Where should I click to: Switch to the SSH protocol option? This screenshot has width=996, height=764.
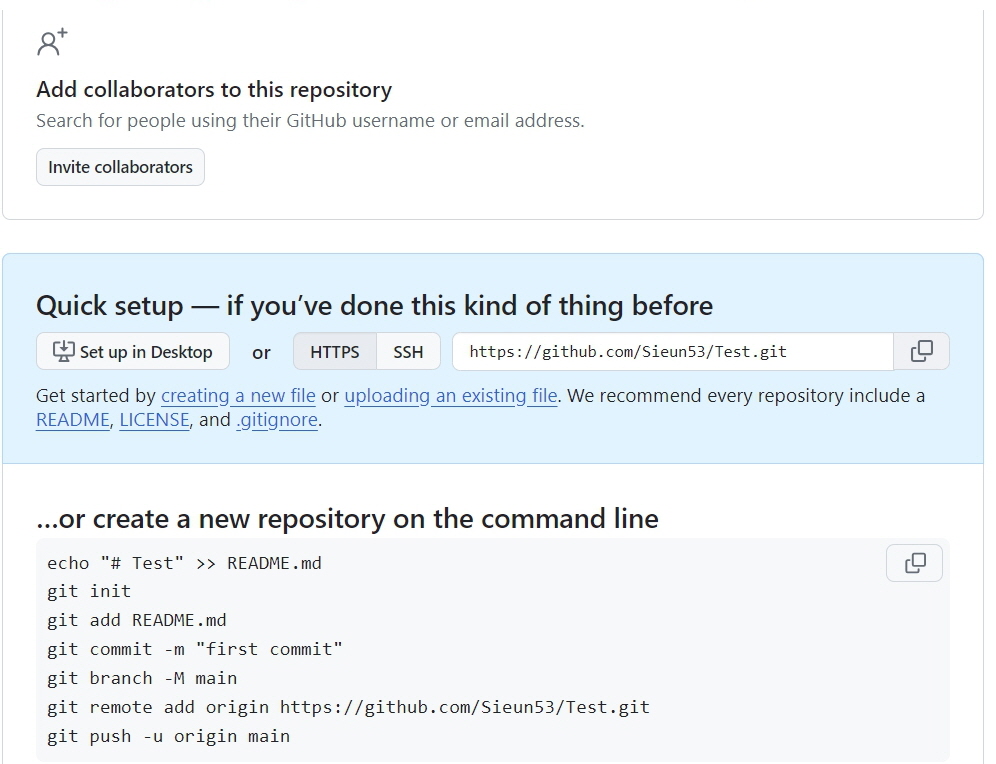click(x=408, y=352)
